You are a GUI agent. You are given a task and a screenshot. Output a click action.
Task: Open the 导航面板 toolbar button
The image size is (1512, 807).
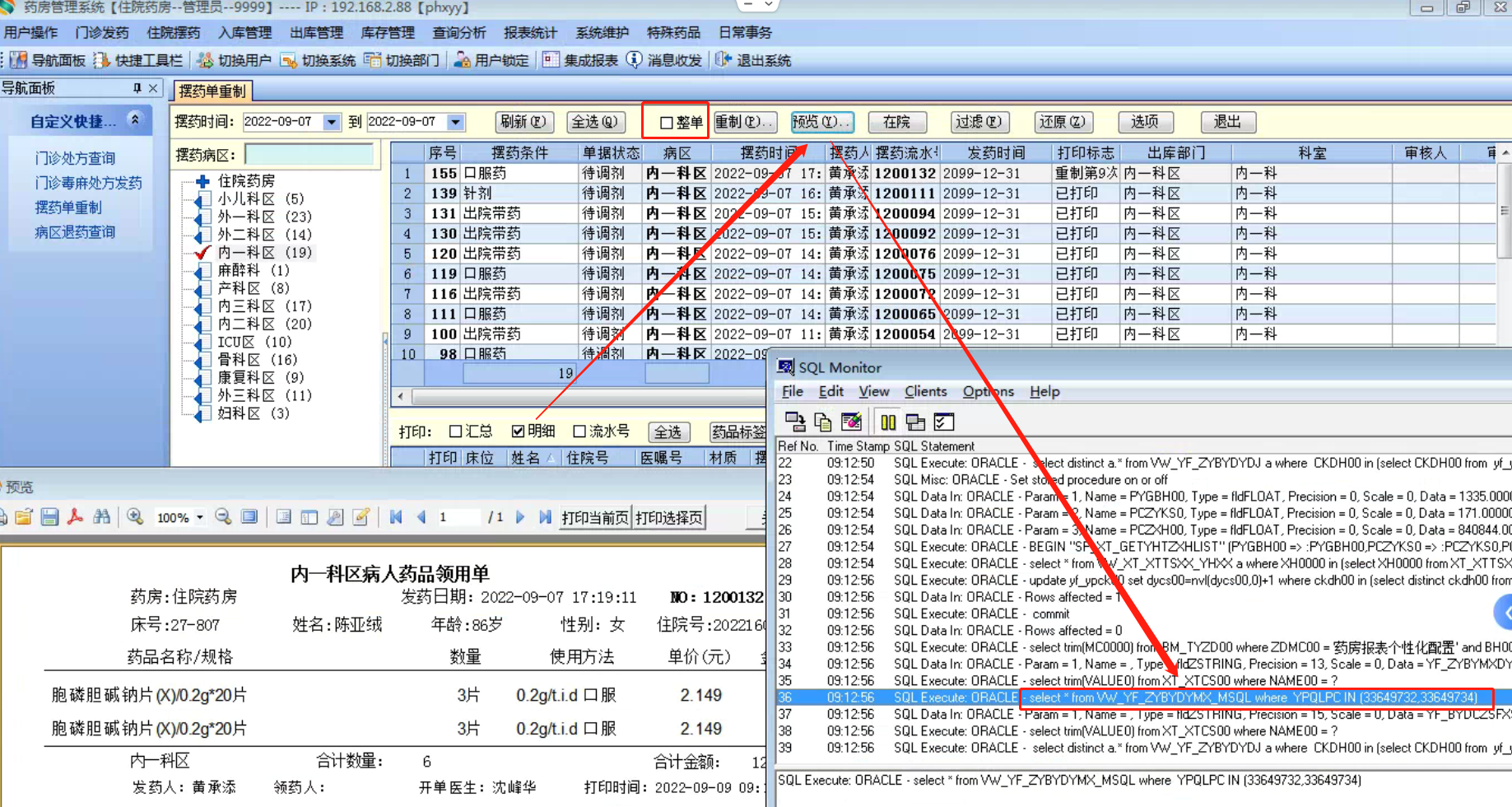48,60
